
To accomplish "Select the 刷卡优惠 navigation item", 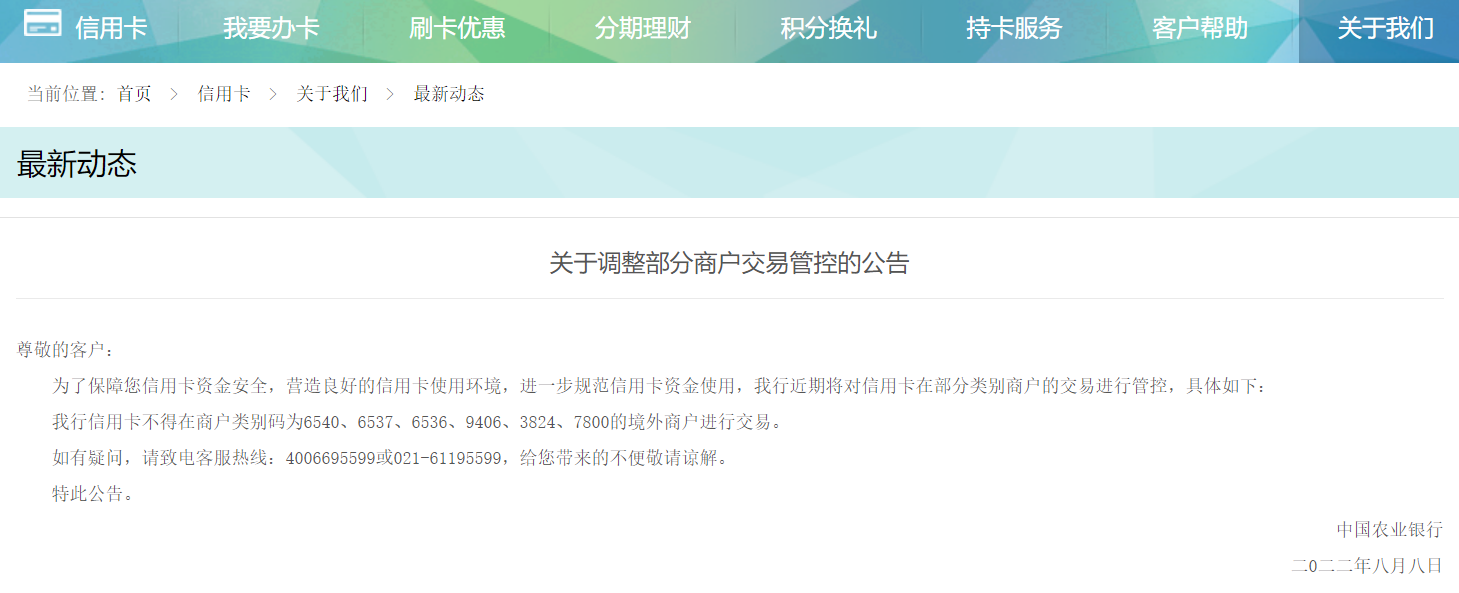I will 457,28.
